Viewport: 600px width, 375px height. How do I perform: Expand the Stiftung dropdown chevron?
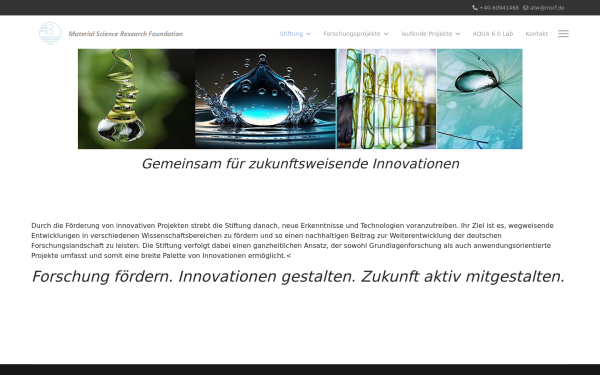(x=308, y=34)
